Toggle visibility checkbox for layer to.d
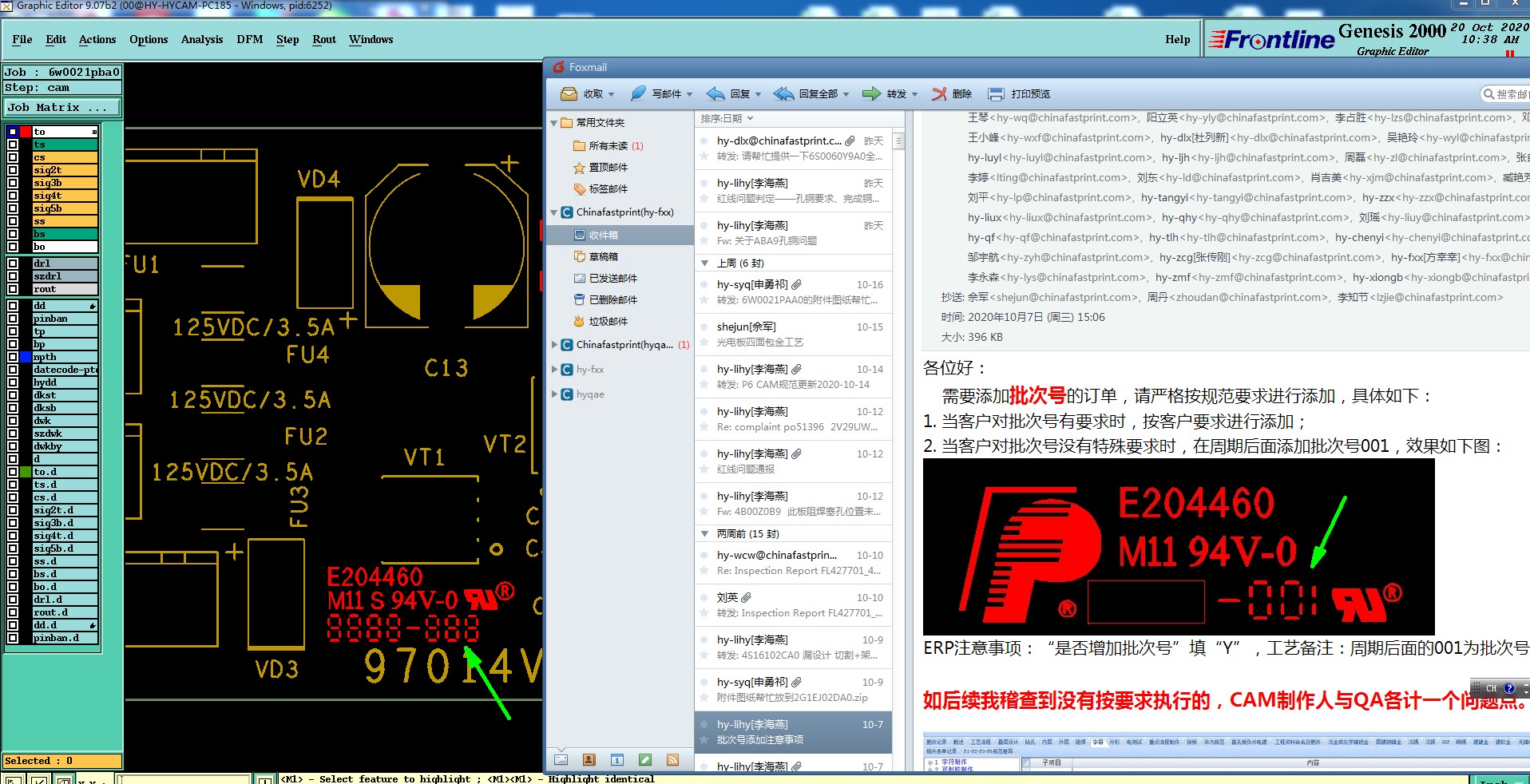The image size is (1530, 784). pyautogui.click(x=13, y=472)
